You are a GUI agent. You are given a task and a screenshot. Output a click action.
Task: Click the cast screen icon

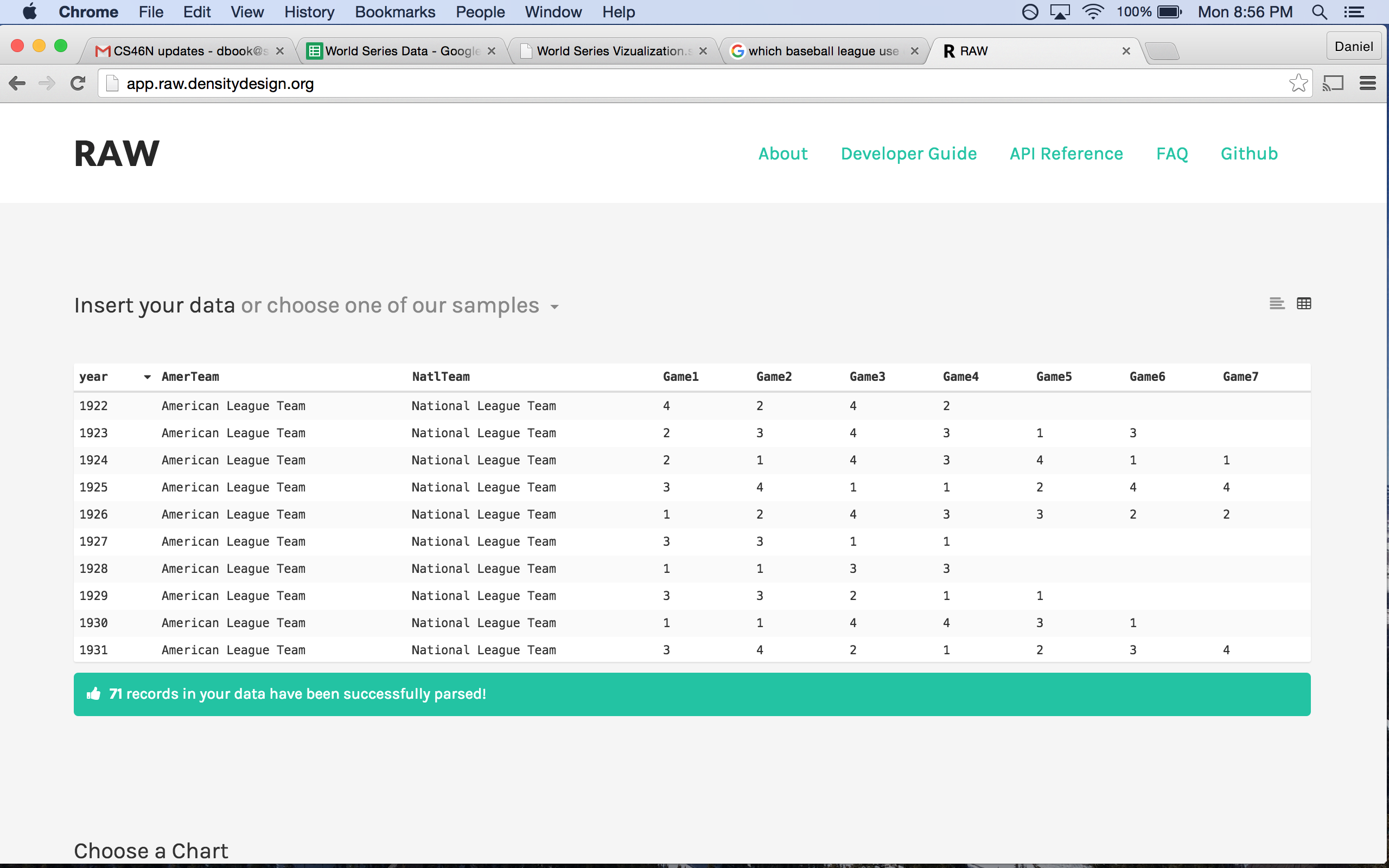(x=1333, y=83)
